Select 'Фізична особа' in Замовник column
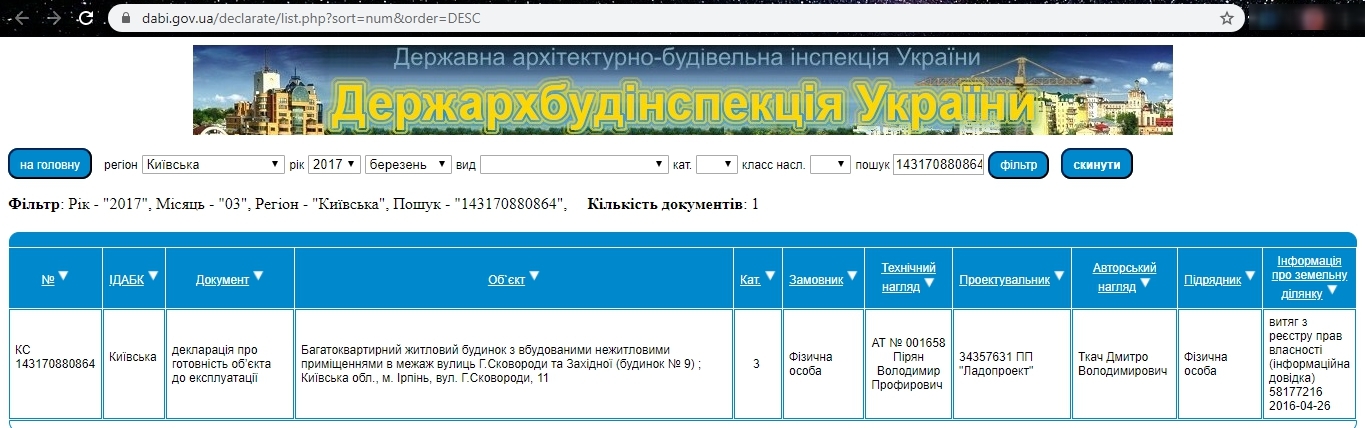The height and width of the screenshot is (428, 1365). tap(822, 364)
